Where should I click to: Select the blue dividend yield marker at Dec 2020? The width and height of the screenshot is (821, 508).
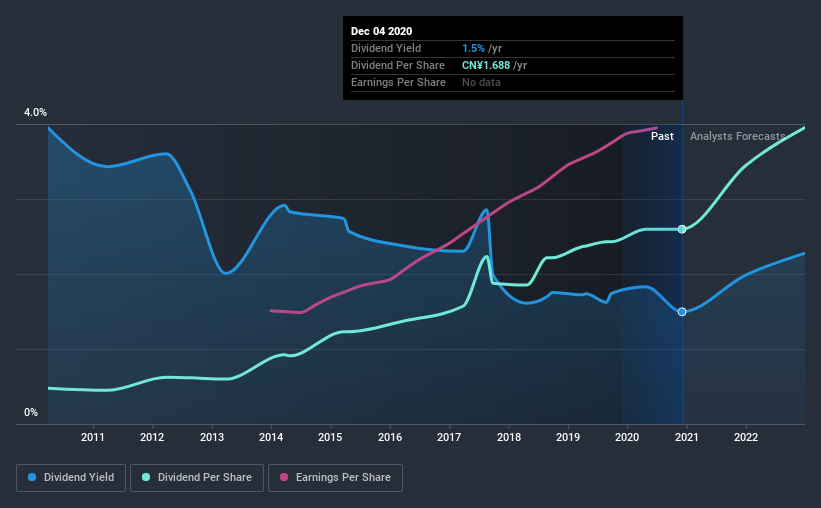[x=682, y=312]
